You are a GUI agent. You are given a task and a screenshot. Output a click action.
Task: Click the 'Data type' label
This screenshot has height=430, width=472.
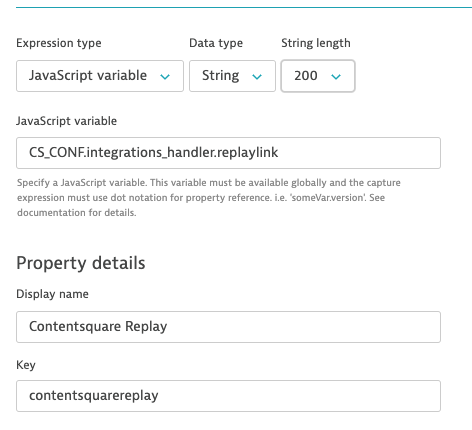(216, 43)
